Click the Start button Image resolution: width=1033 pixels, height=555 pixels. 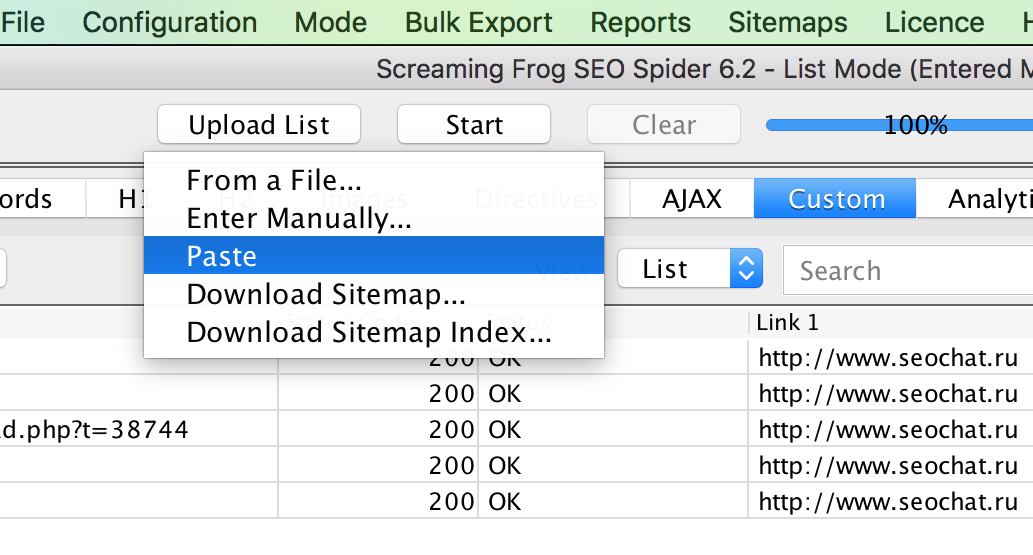point(474,124)
